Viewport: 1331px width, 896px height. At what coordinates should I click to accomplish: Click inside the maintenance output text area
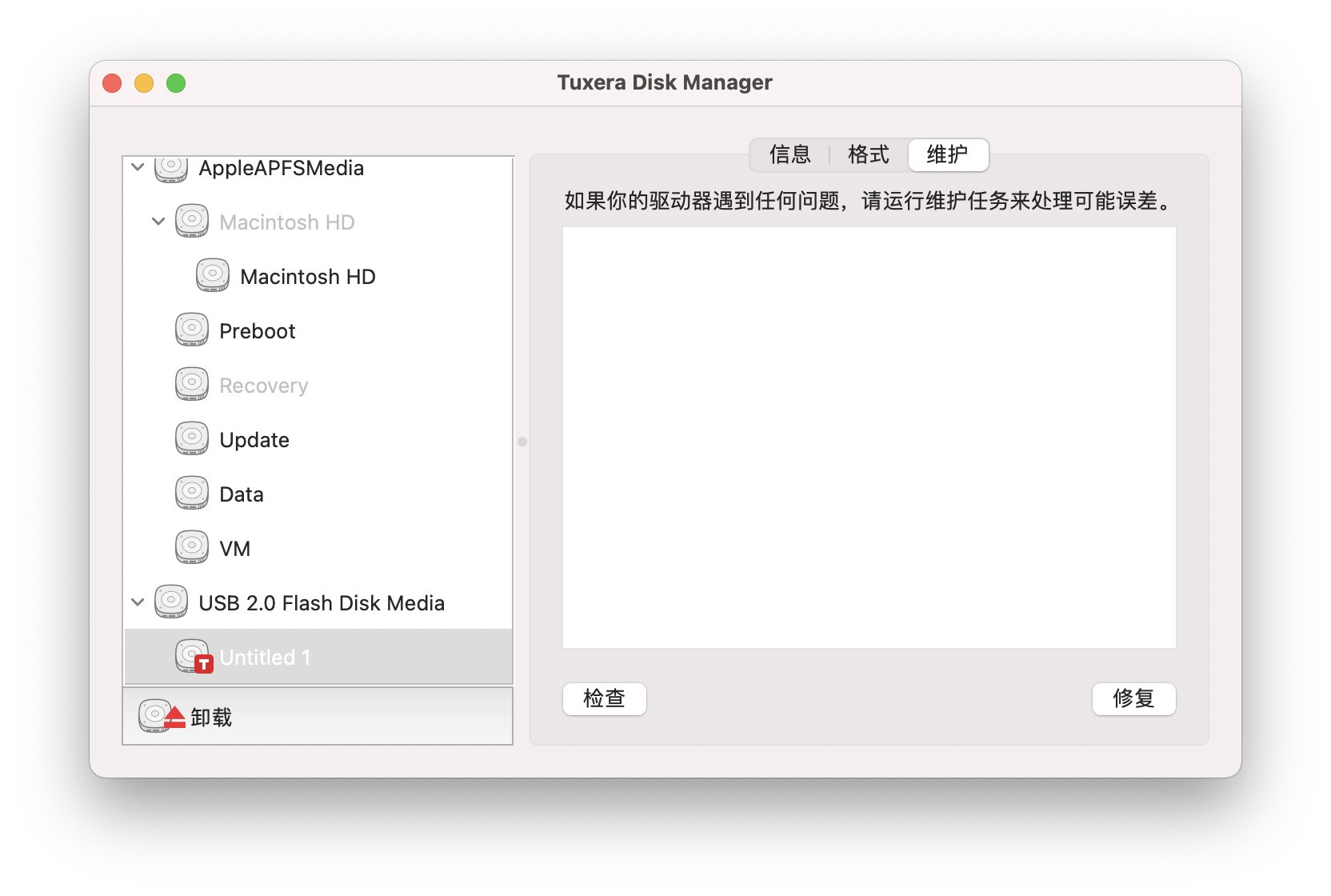869,438
